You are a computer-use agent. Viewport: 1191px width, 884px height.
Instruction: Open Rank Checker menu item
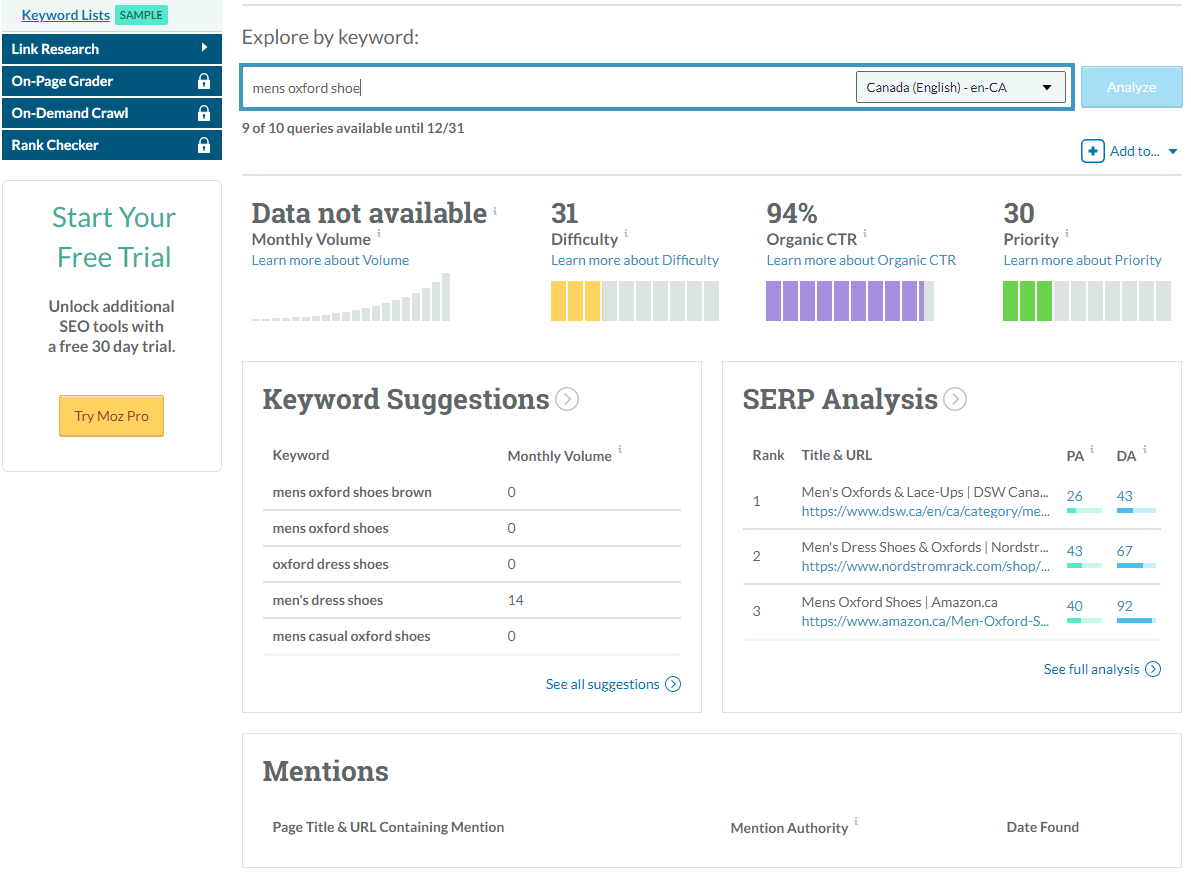click(x=112, y=145)
